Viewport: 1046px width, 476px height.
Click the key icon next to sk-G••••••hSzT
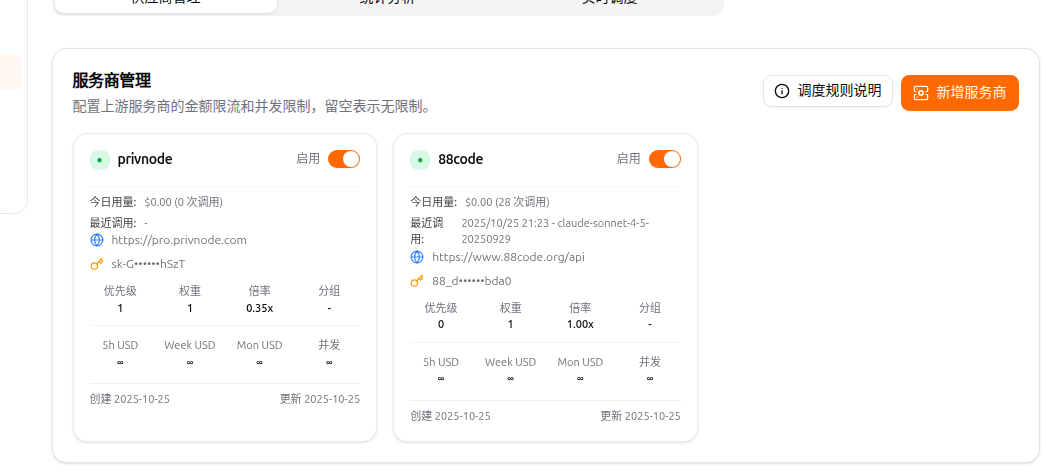97,264
